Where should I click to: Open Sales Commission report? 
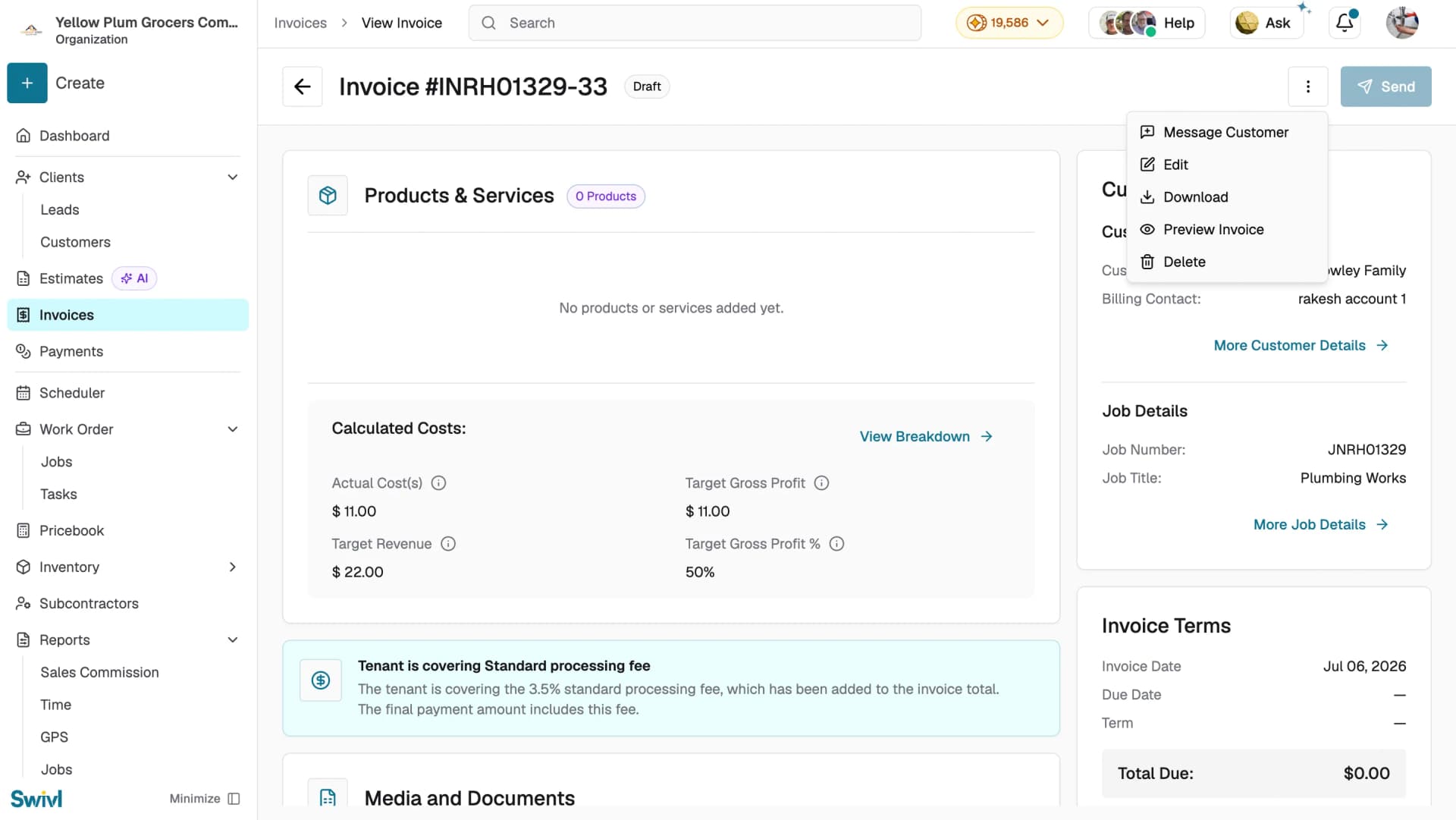(x=99, y=673)
